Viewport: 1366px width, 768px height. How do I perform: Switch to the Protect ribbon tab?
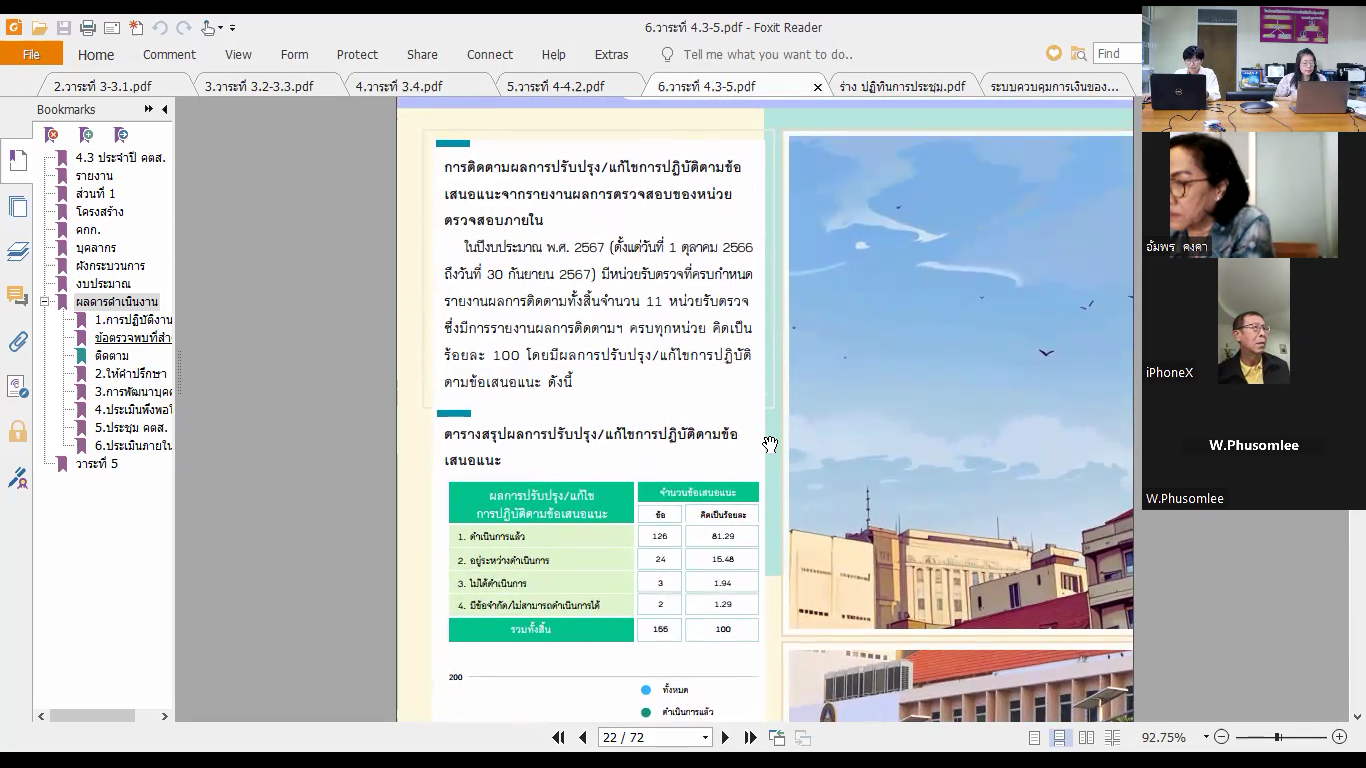point(357,55)
